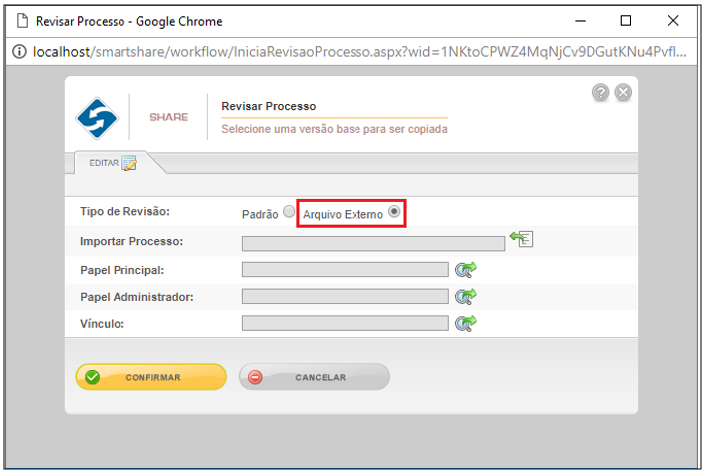703x474 pixels.
Task: Search for Papel Principal with lookup icon
Action: [x=466, y=270]
